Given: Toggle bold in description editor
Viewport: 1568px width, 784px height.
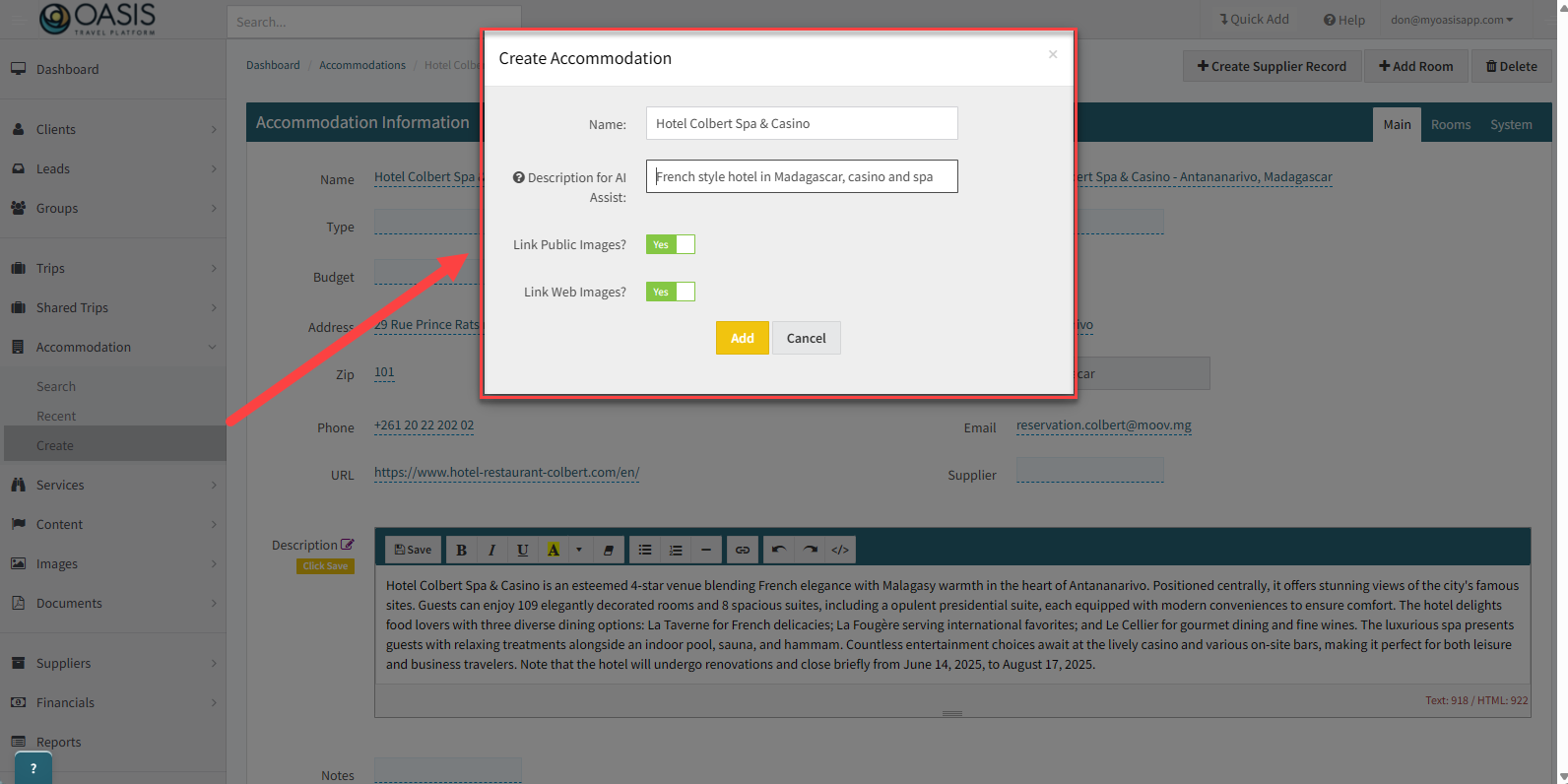Looking at the screenshot, I should tap(461, 550).
